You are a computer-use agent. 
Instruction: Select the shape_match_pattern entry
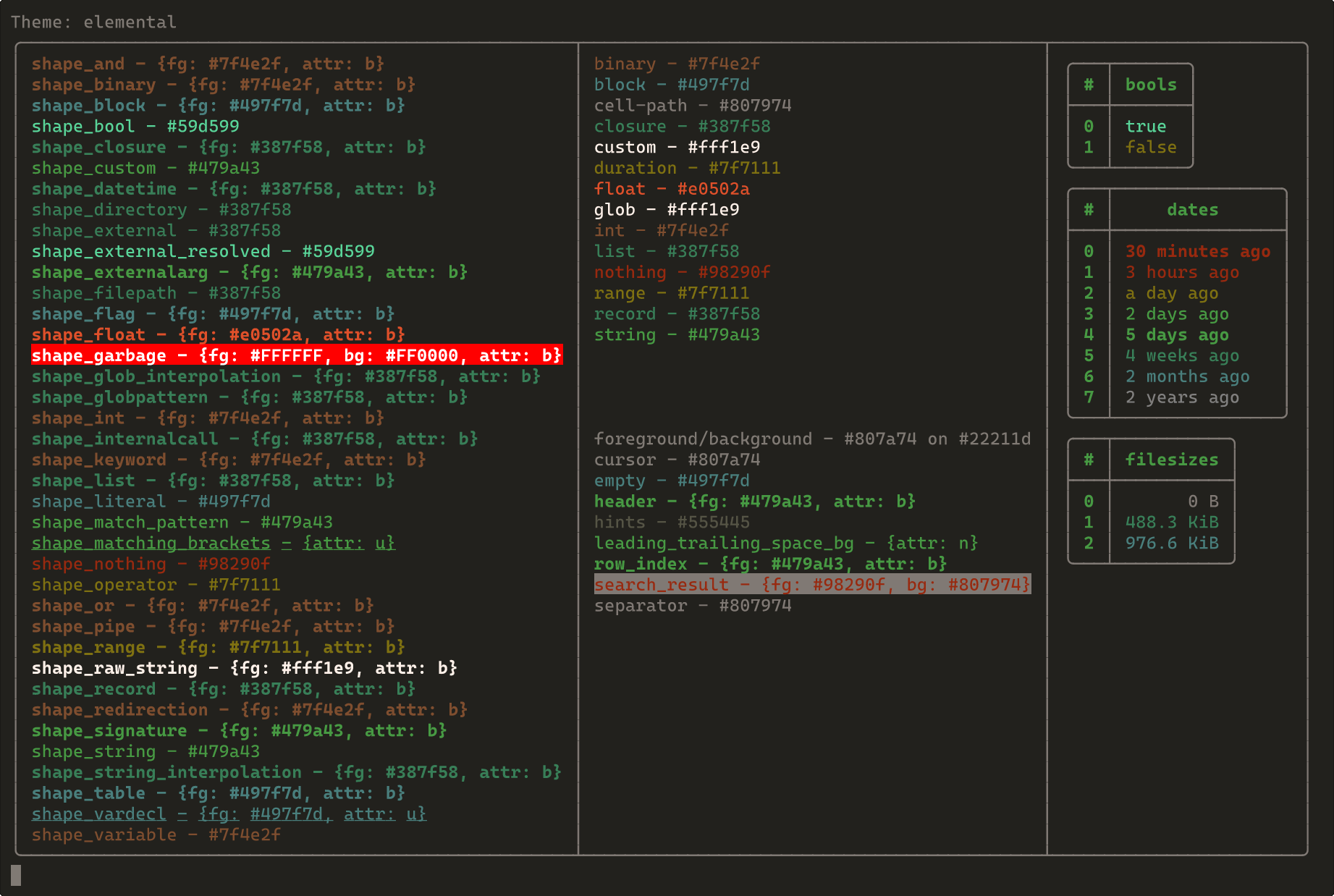182,523
